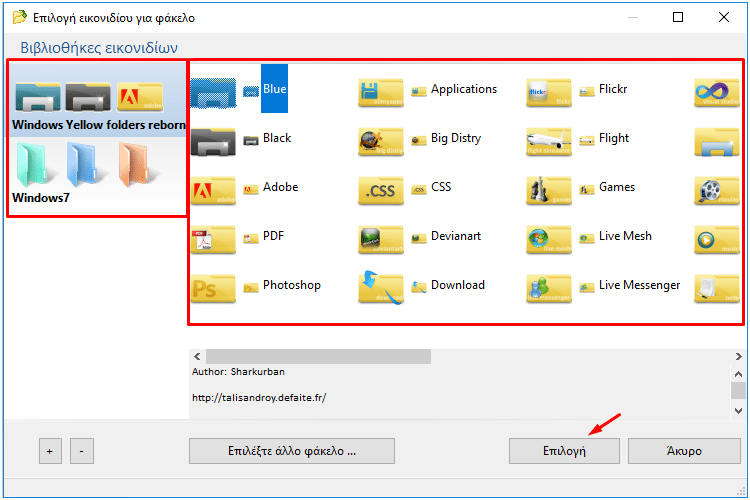Click the small Black folder mini icon

[x=251, y=141]
